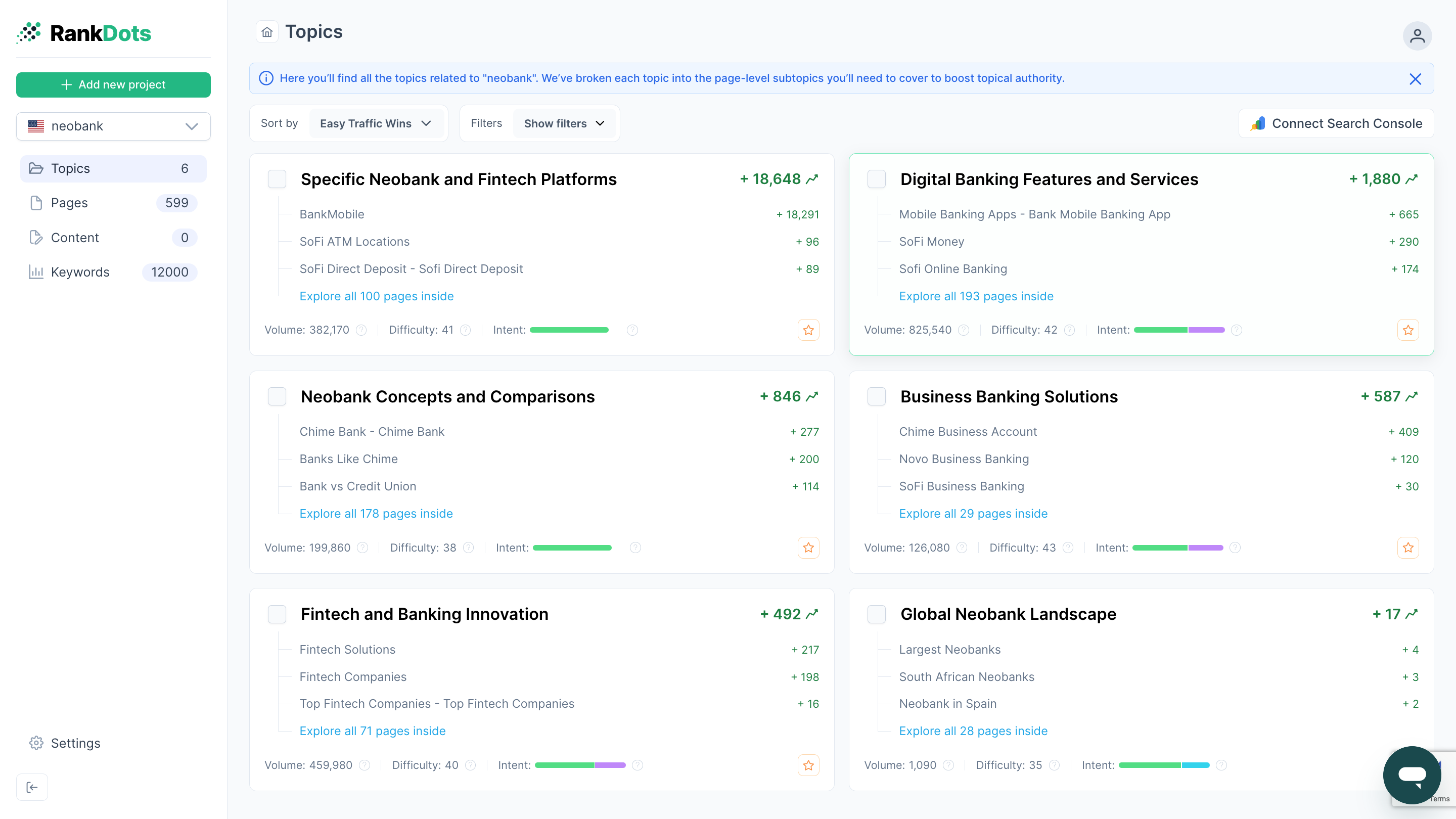Expand the Show filters dropdown
The height and width of the screenshot is (819, 1456).
coord(564,124)
